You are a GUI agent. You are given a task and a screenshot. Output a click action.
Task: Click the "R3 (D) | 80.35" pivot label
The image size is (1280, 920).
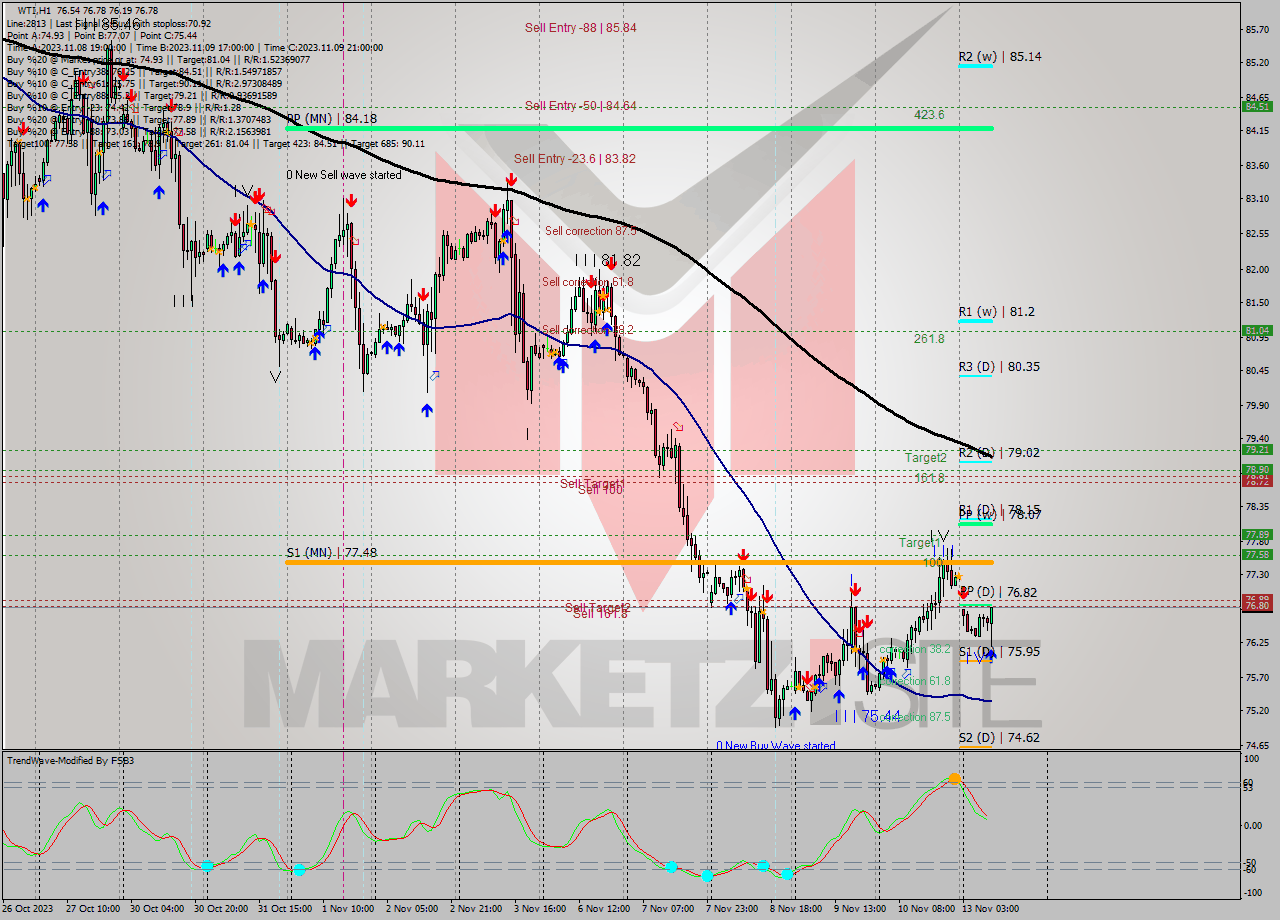(999, 367)
